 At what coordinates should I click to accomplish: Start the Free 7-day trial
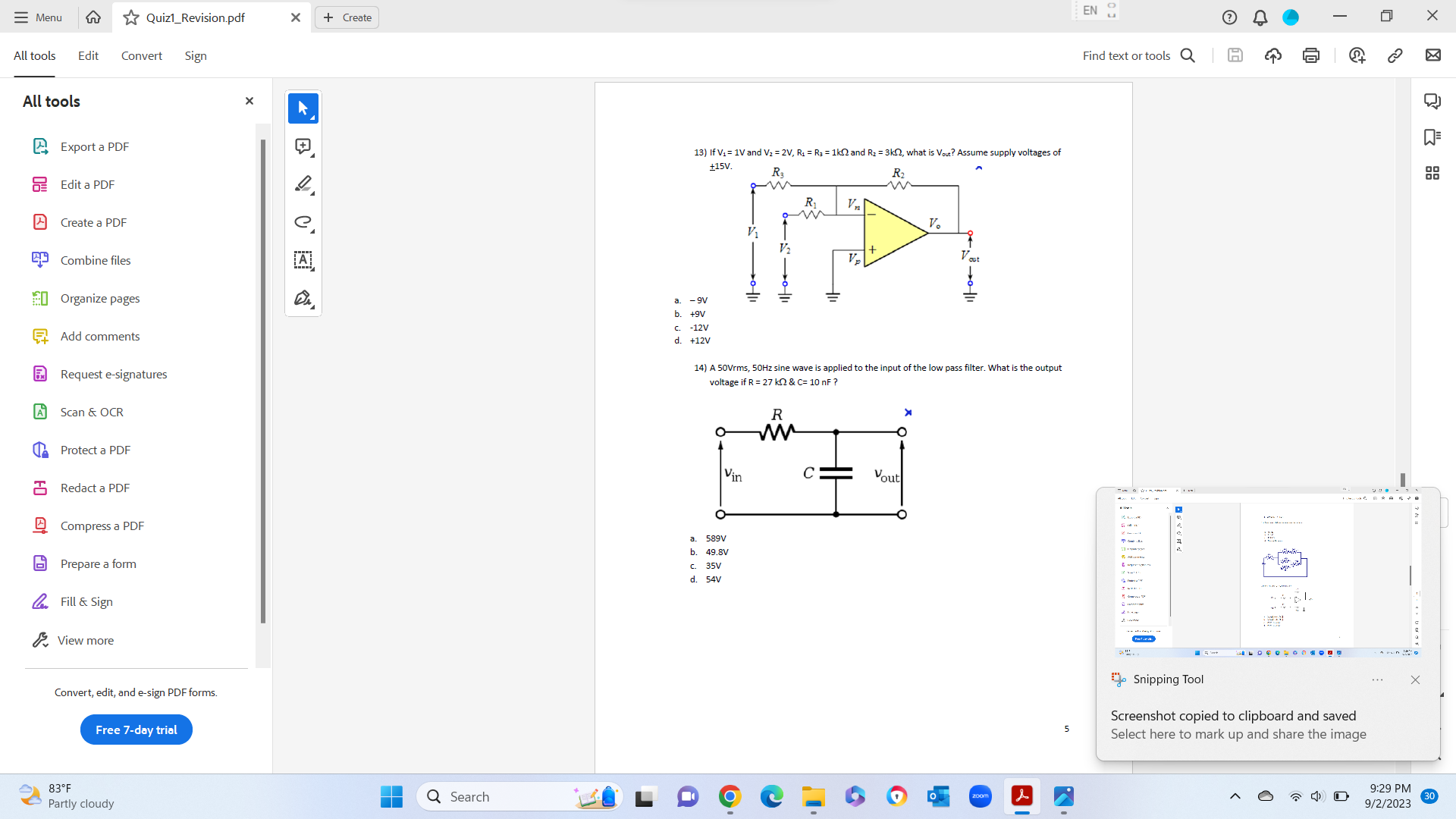pos(136,730)
